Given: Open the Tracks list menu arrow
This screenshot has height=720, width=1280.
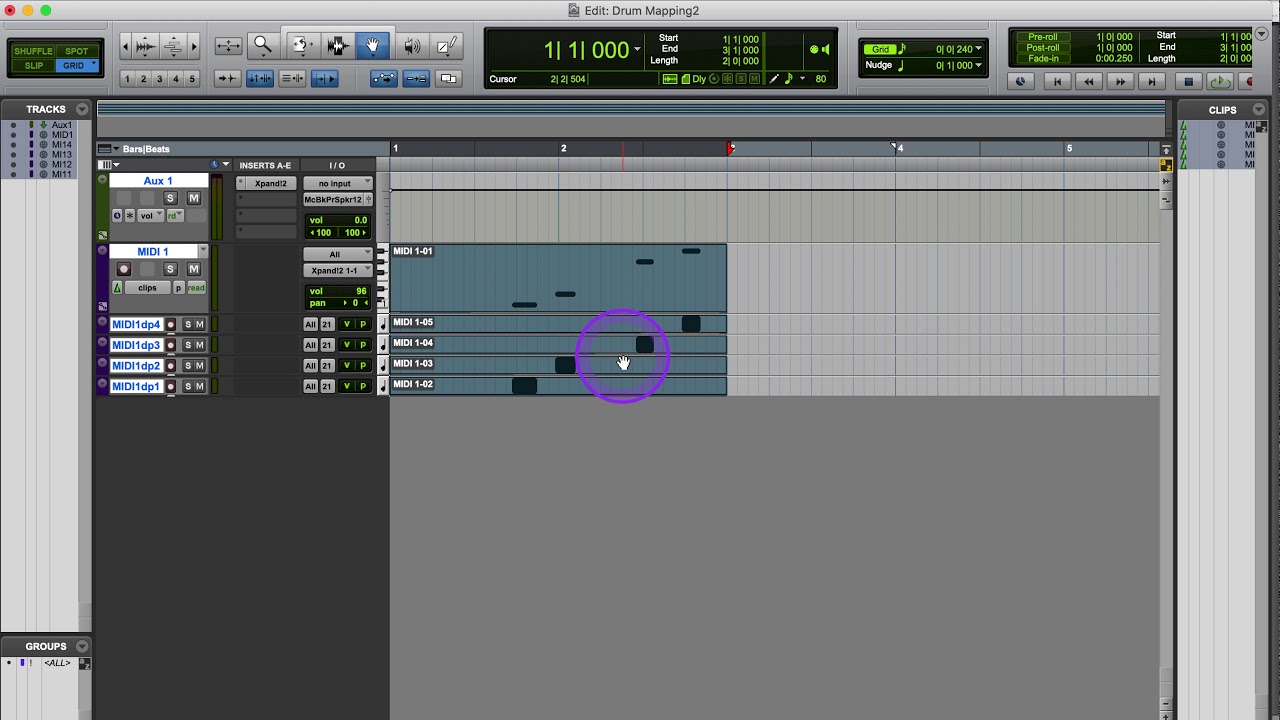Looking at the screenshot, I should (x=82, y=109).
